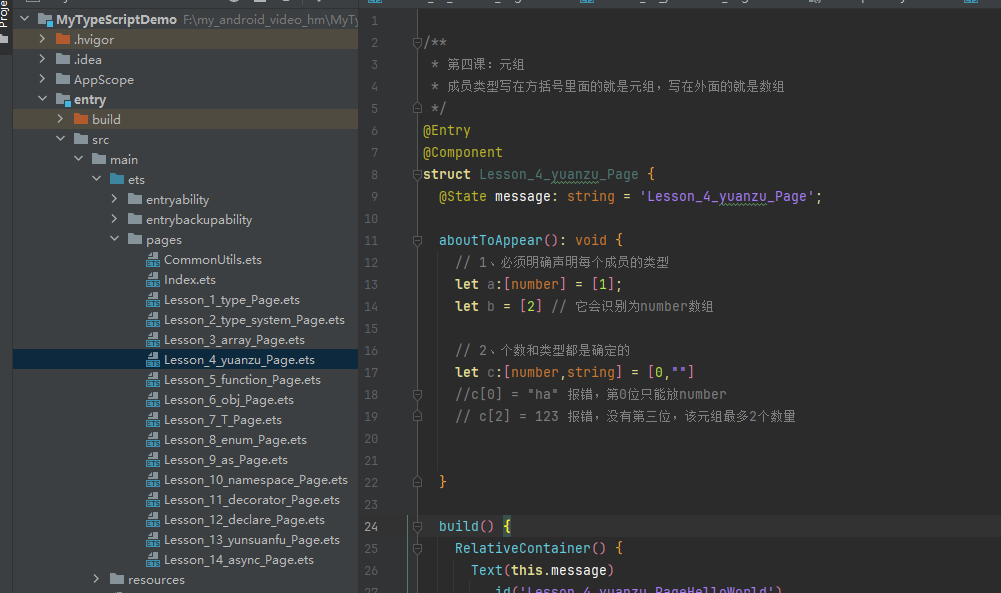1001x593 pixels.
Task: Click the Lesson_9_as_Page.ets file icon
Action: [x=153, y=460]
